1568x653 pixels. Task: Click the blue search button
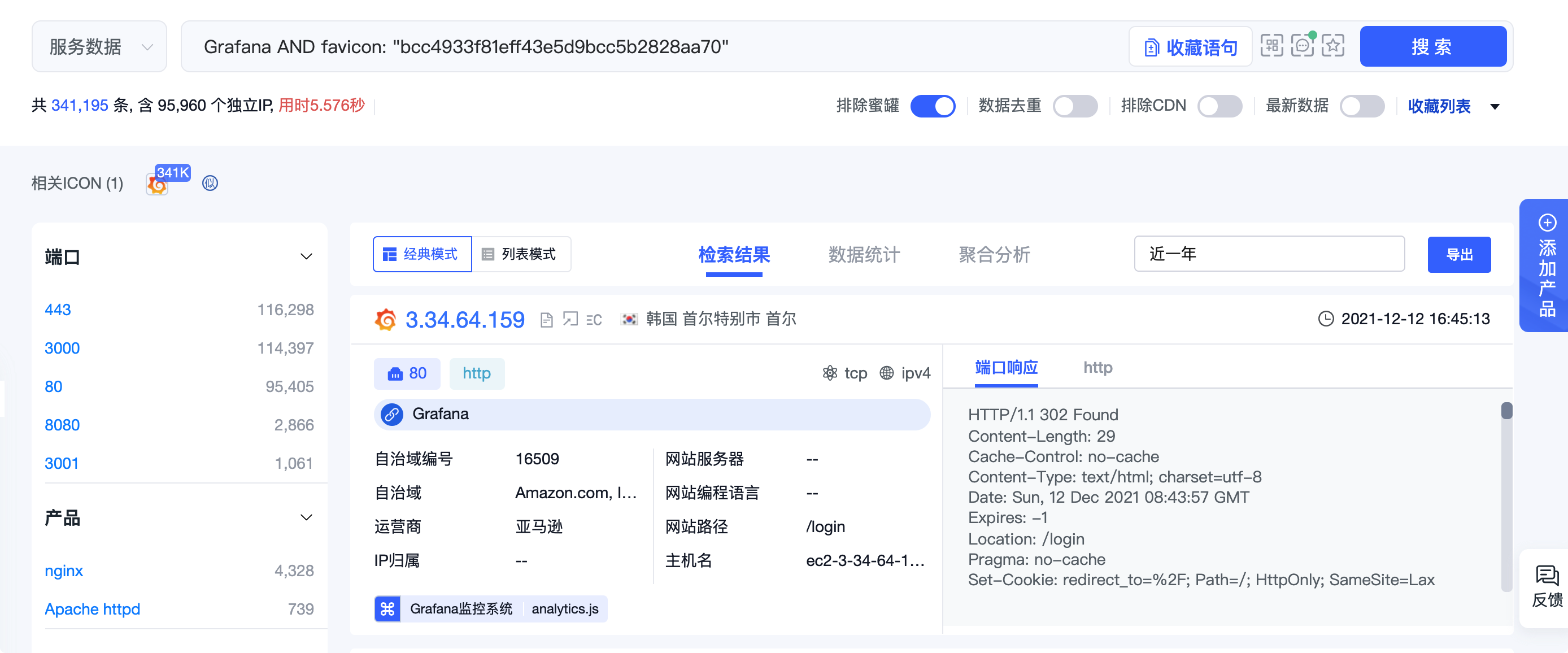click(1433, 47)
